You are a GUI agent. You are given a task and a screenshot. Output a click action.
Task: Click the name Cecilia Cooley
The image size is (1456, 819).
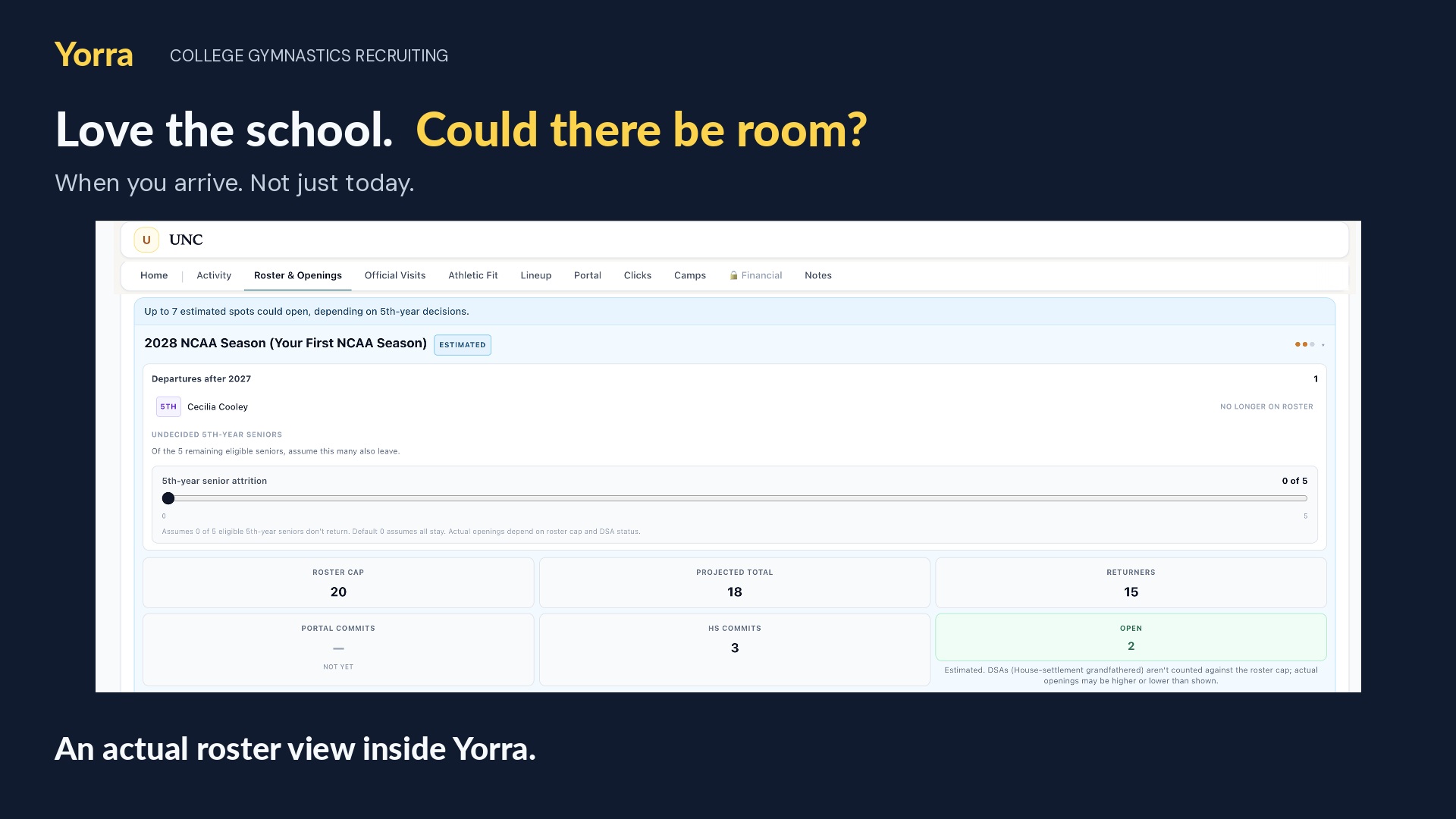[218, 407]
